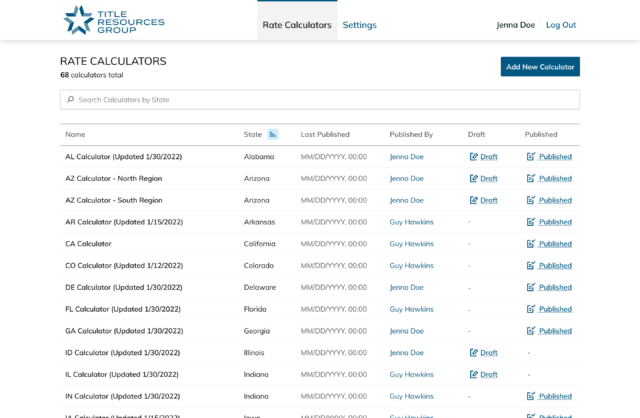Screen dimensions: 640x418
Task: Open the Rate Calculators tab
Action: tap(297, 25)
